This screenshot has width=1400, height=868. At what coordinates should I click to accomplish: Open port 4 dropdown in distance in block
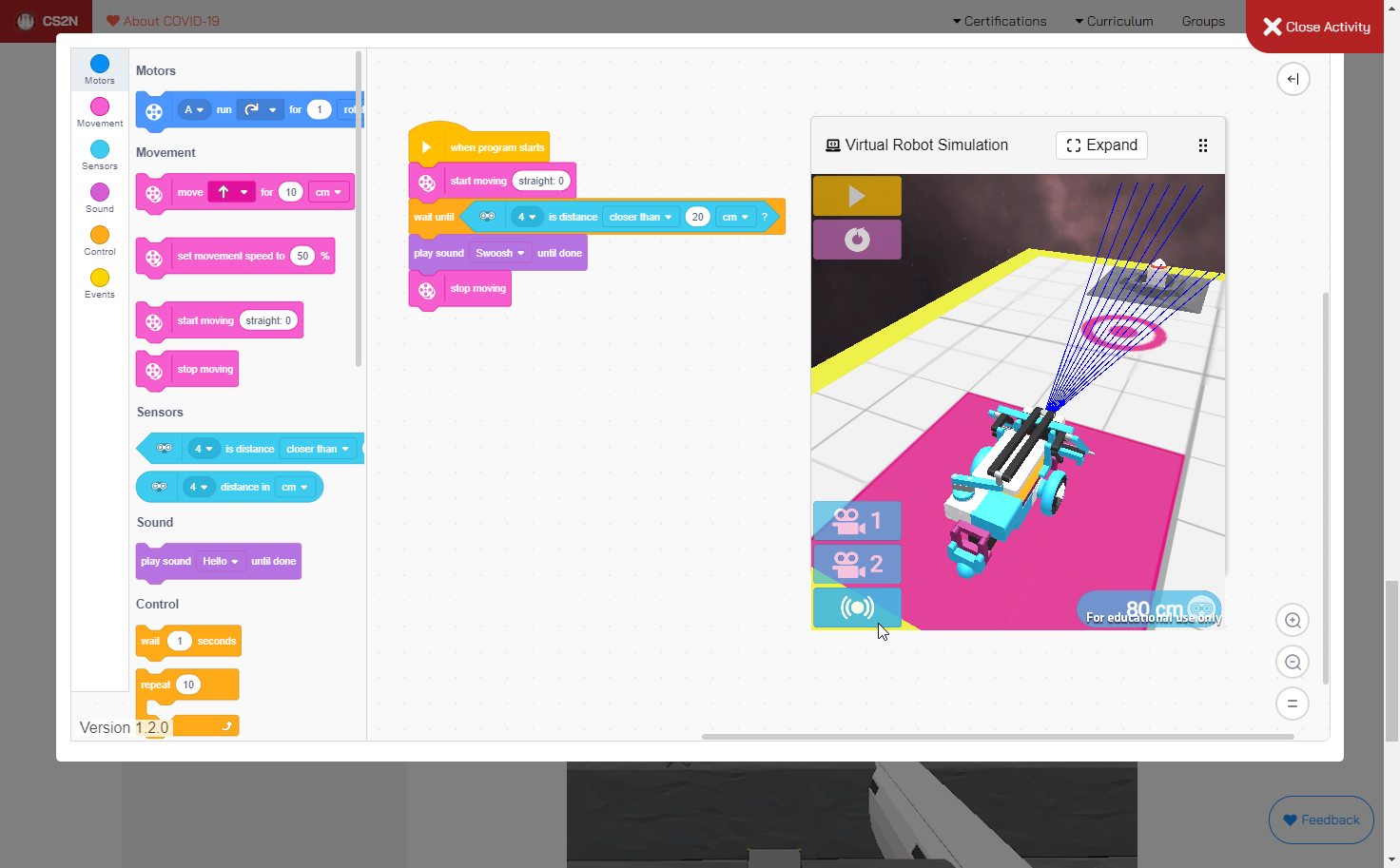pos(199,487)
